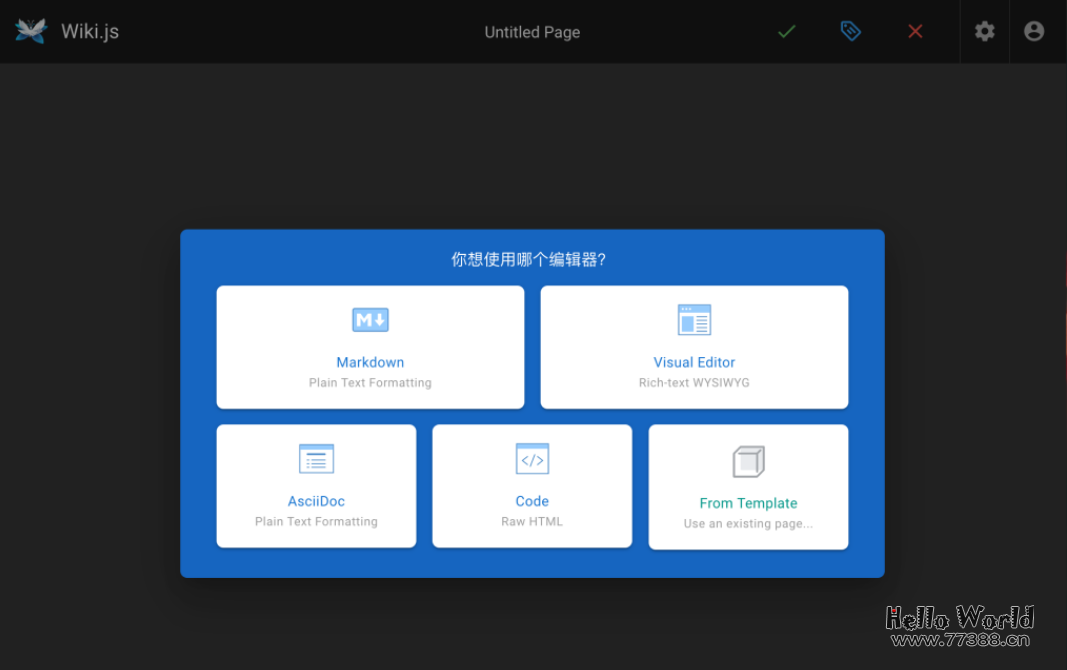Screen dimensions: 1067x670
Task: Click the editor selection dialog header text
Action: 532,259
